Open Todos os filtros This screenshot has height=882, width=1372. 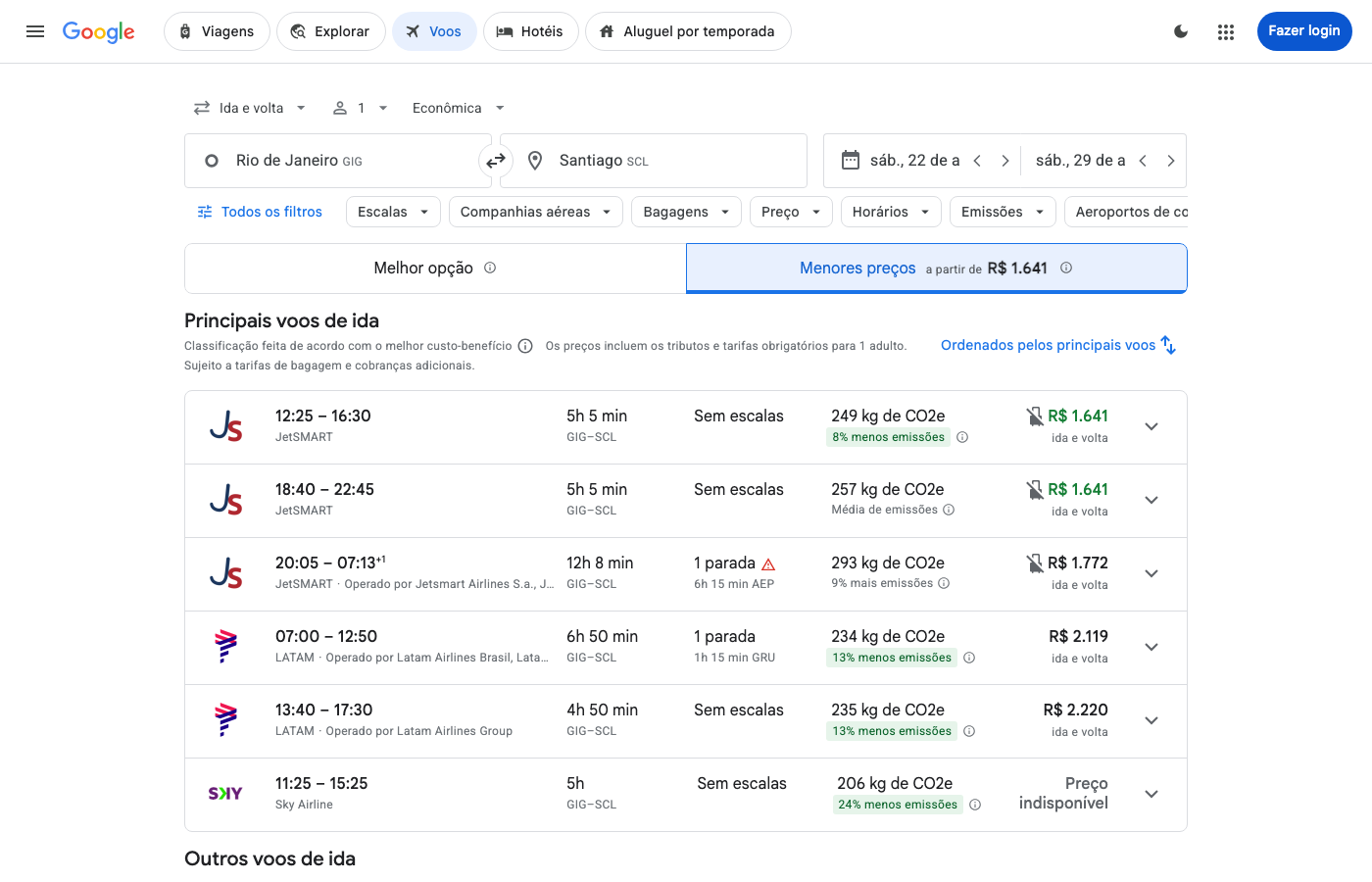(x=260, y=212)
